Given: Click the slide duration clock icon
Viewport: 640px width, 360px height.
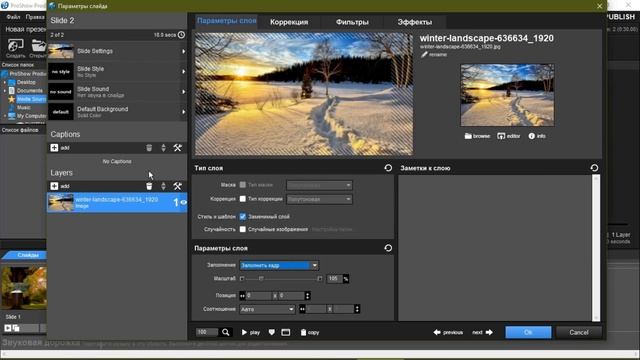Looking at the screenshot, I should pyautogui.click(x=181, y=35).
